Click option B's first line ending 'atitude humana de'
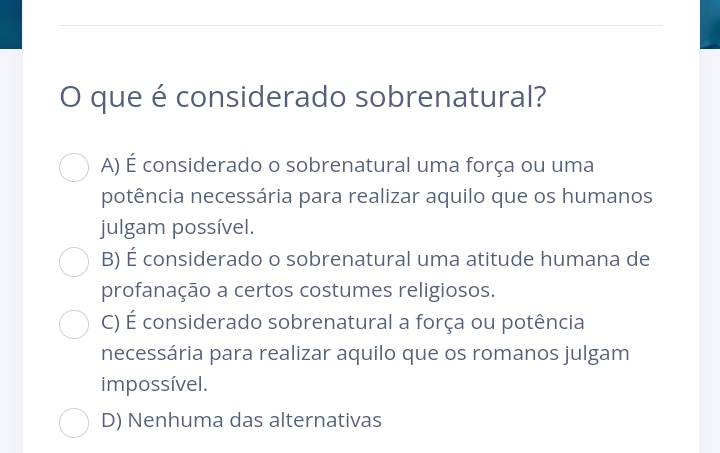The height and width of the screenshot is (453, 720). point(376,259)
